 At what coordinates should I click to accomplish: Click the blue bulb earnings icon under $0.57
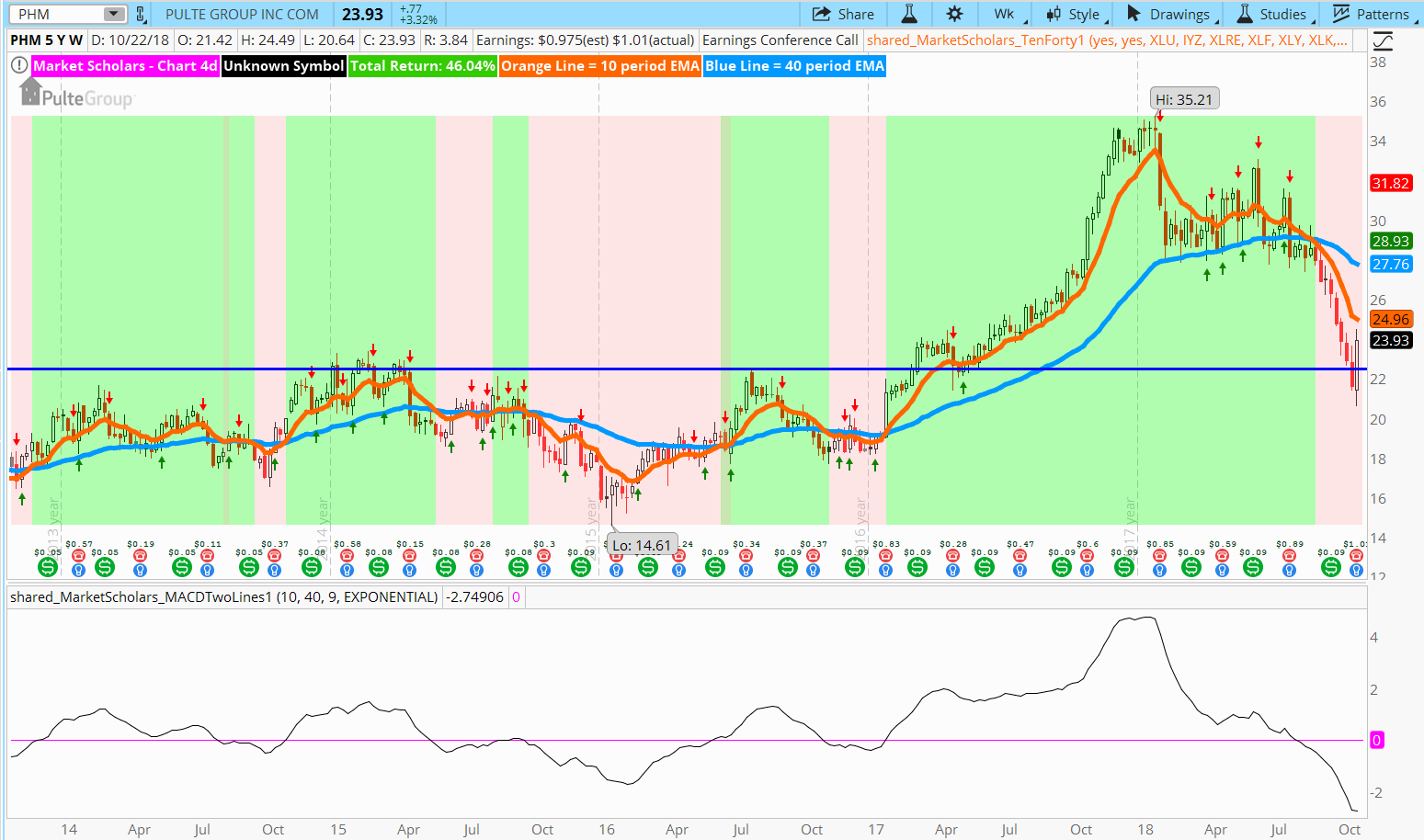pos(79,570)
